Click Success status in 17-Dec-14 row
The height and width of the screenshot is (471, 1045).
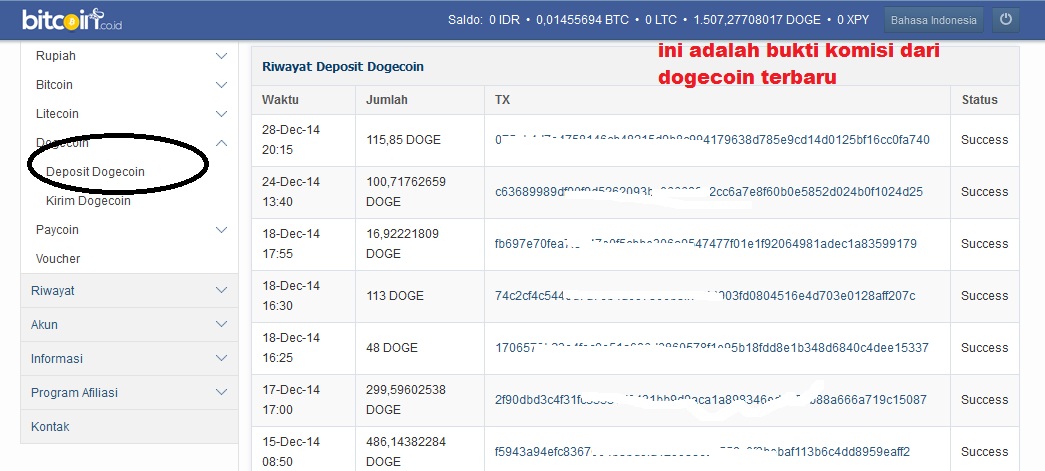[984, 400]
